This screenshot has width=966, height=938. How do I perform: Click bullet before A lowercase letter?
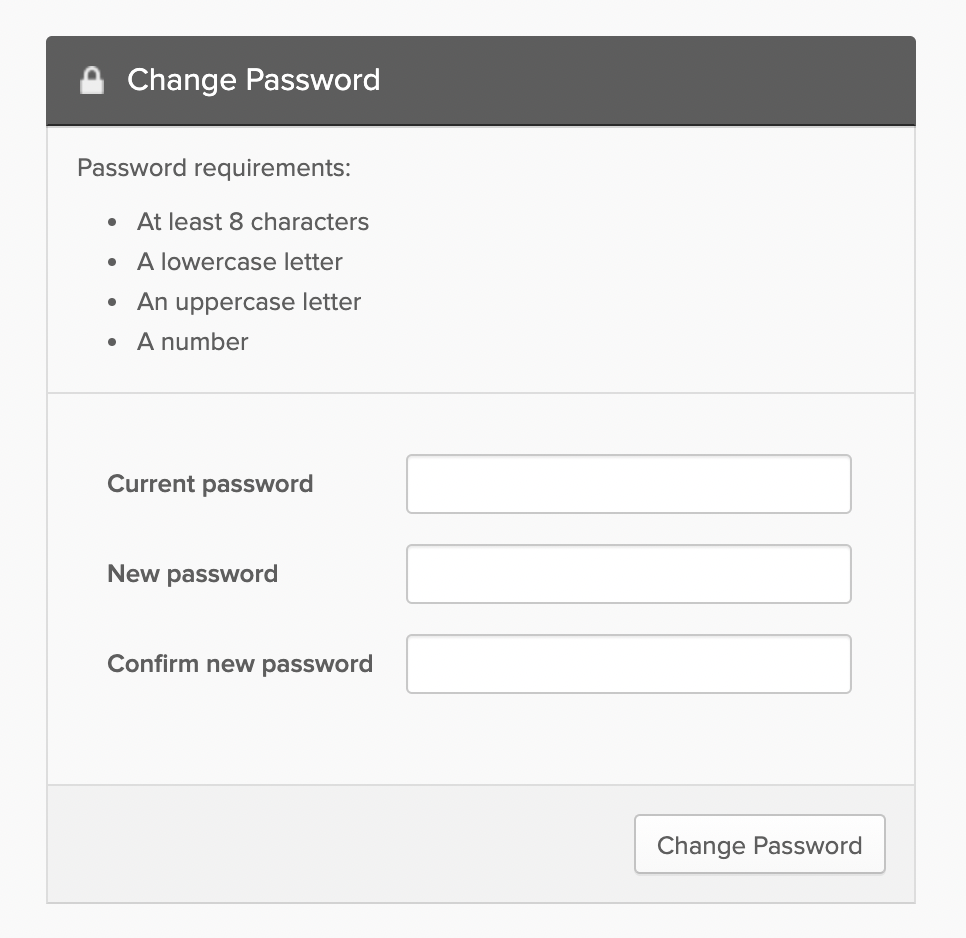pos(112,262)
